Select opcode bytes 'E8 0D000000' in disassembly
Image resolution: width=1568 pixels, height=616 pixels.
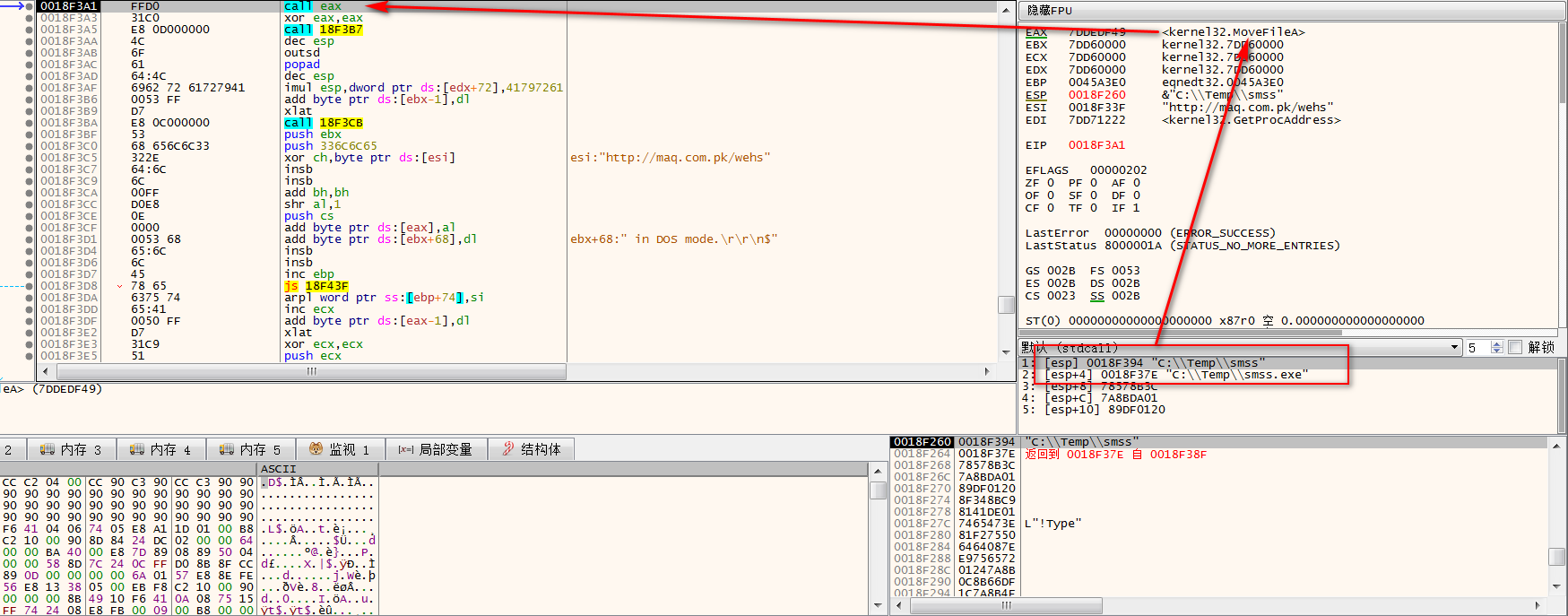pos(169,30)
